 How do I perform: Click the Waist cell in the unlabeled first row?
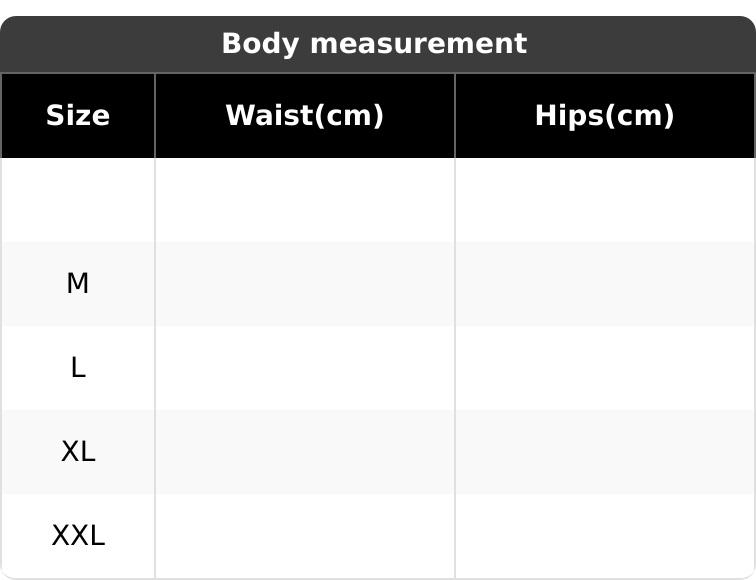(x=305, y=200)
